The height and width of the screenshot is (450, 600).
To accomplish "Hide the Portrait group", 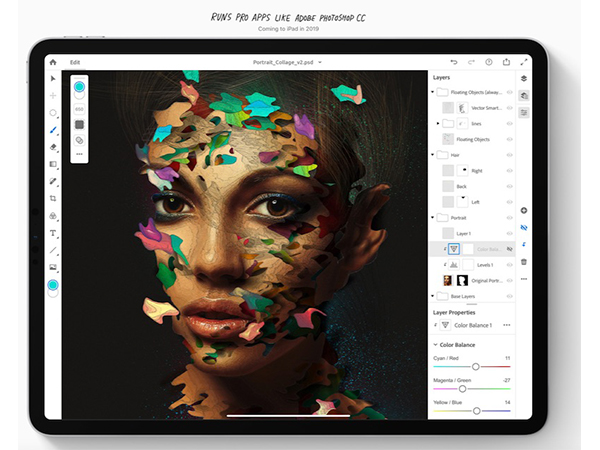I will click(x=509, y=218).
